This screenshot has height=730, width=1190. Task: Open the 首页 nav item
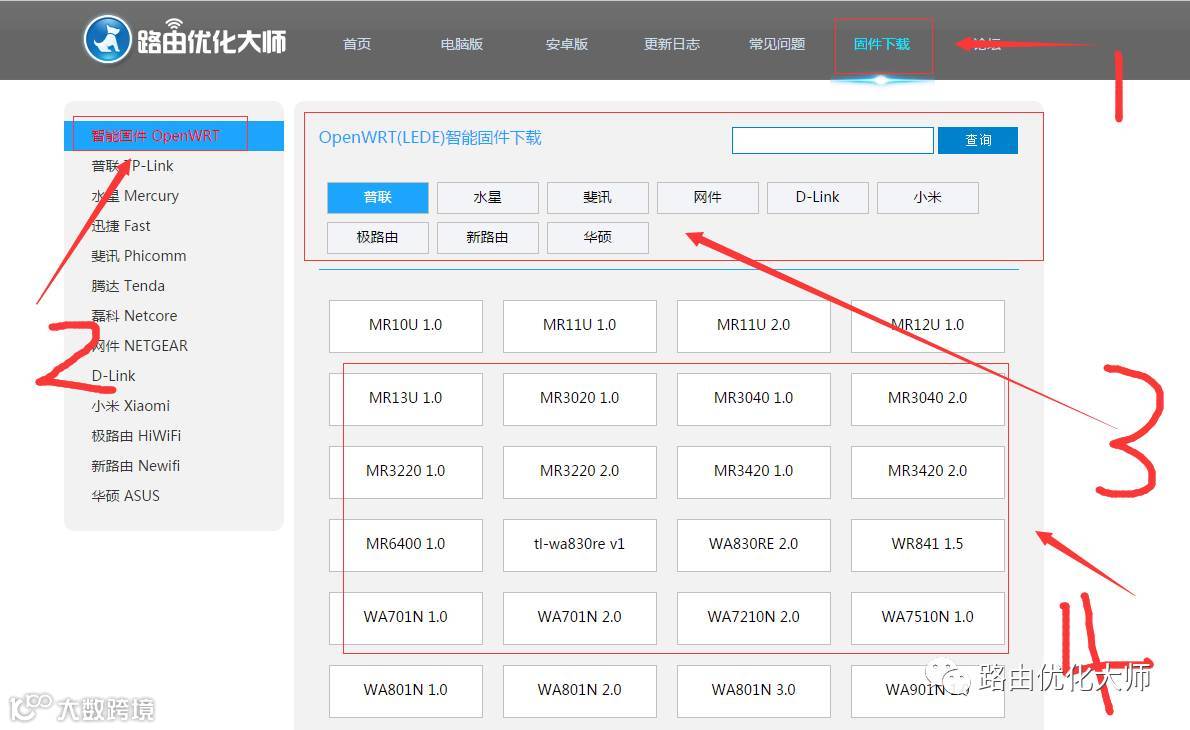[x=357, y=44]
